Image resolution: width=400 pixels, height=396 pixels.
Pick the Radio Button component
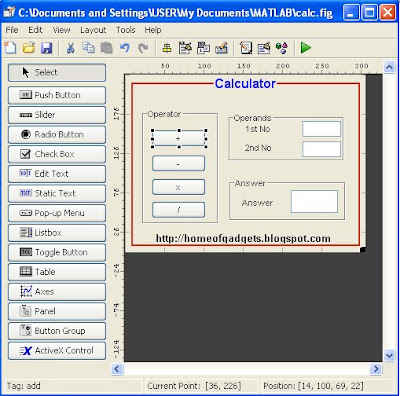tap(57, 134)
